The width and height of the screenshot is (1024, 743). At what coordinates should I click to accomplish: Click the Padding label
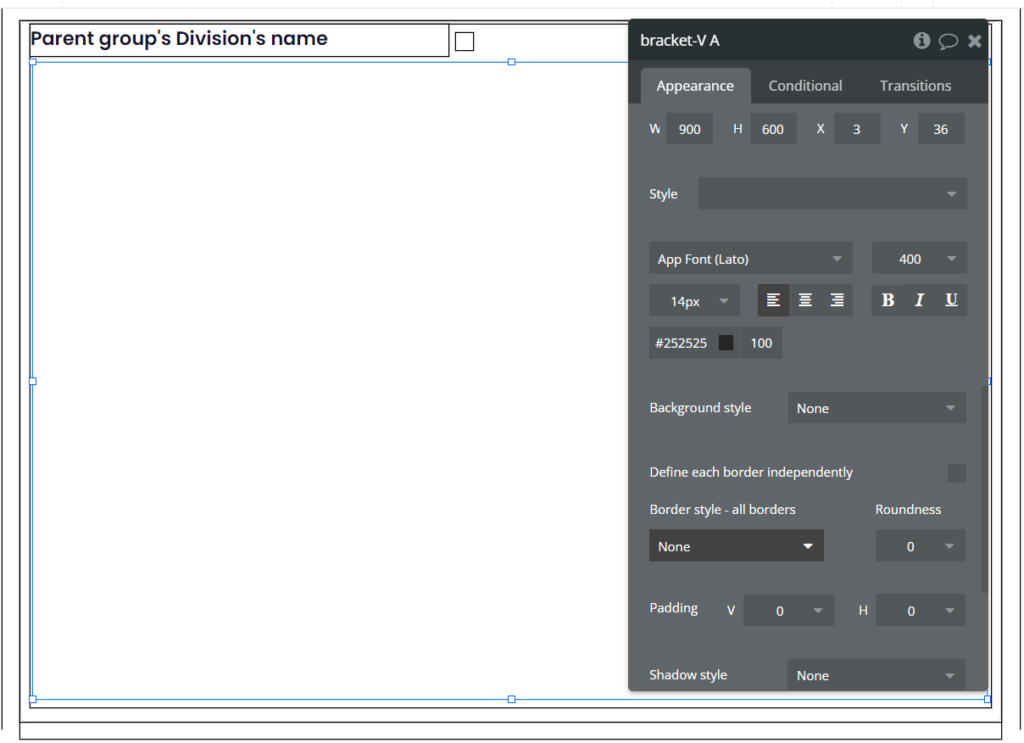(x=673, y=609)
